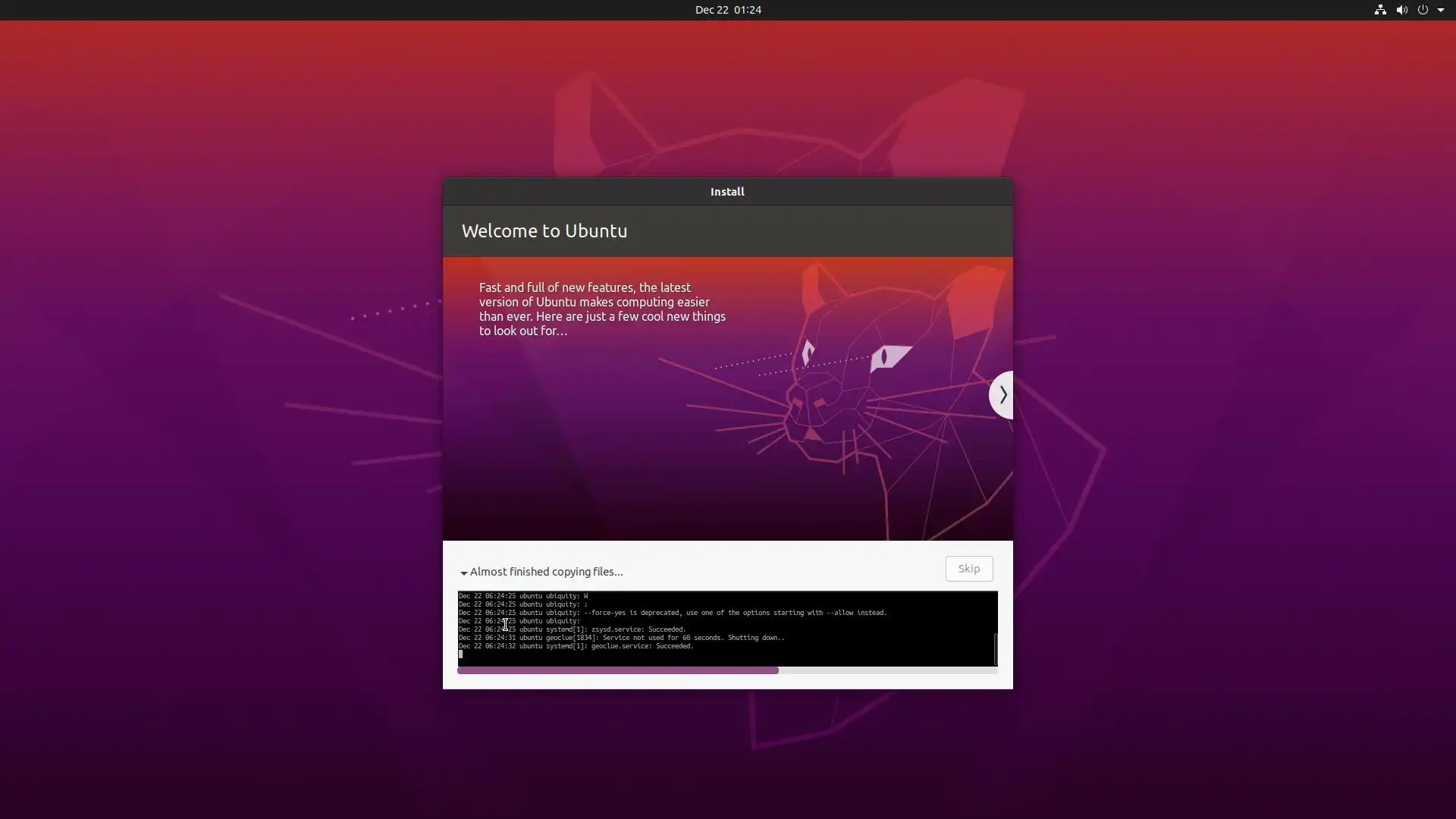Click the network connection icon in top bar
The width and height of the screenshot is (1456, 819).
[1380, 10]
